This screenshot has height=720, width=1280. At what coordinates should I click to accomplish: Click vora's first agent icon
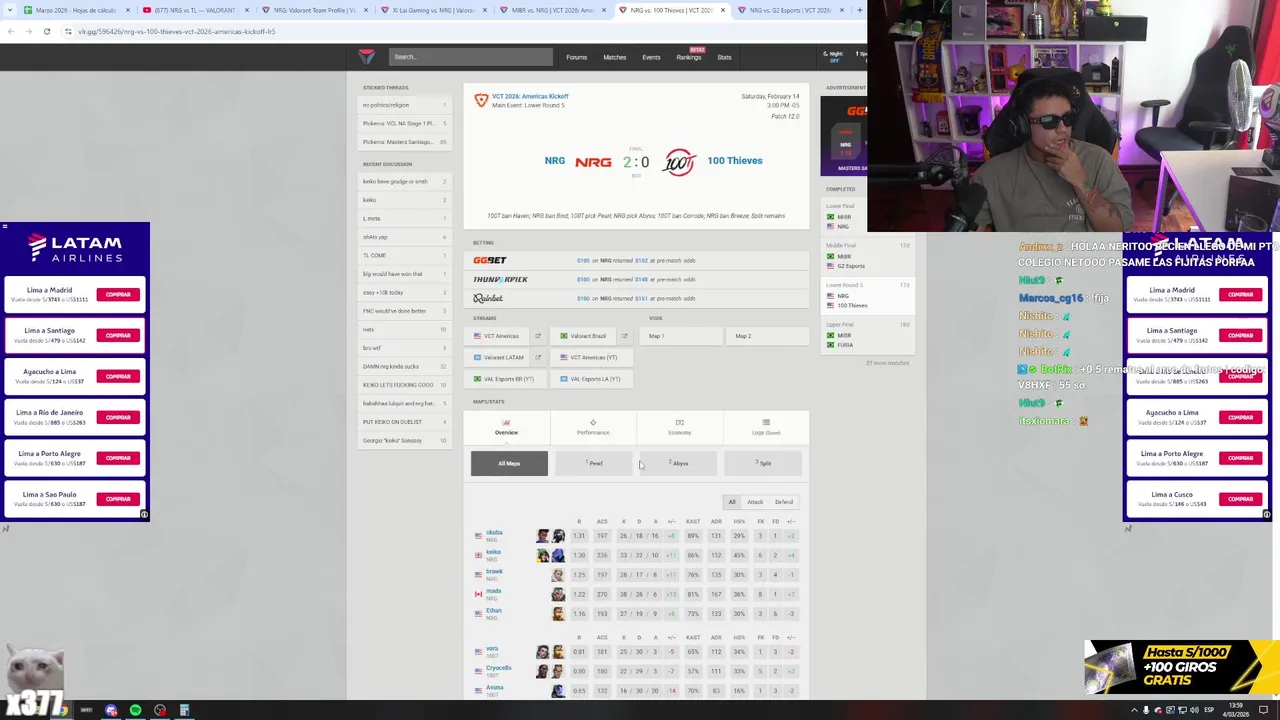(543, 652)
